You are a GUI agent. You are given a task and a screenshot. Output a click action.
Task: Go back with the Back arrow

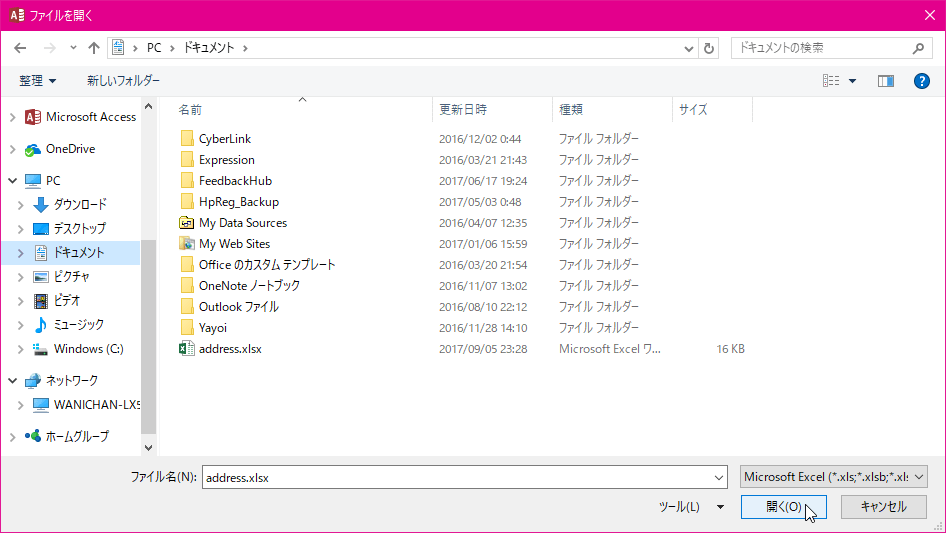[20, 48]
